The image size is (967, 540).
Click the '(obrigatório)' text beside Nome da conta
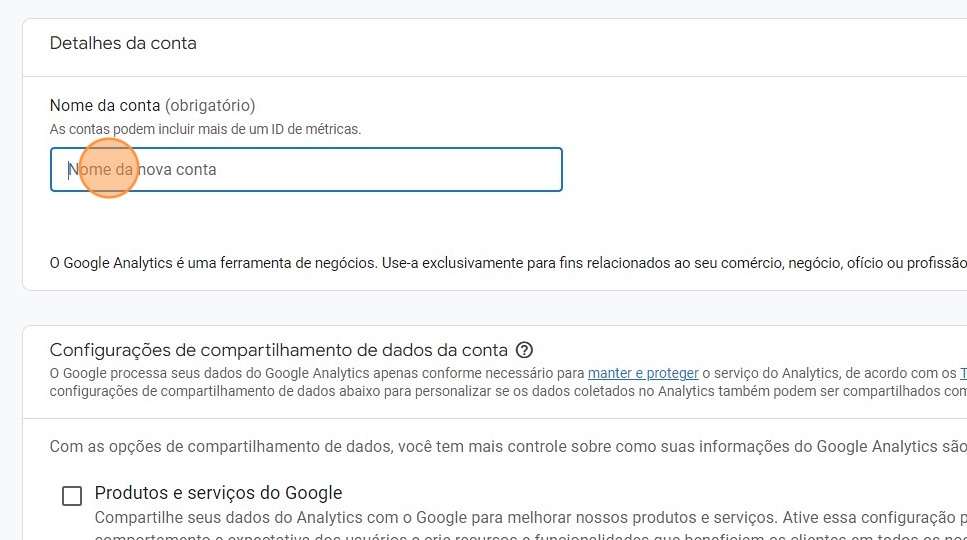pos(210,105)
